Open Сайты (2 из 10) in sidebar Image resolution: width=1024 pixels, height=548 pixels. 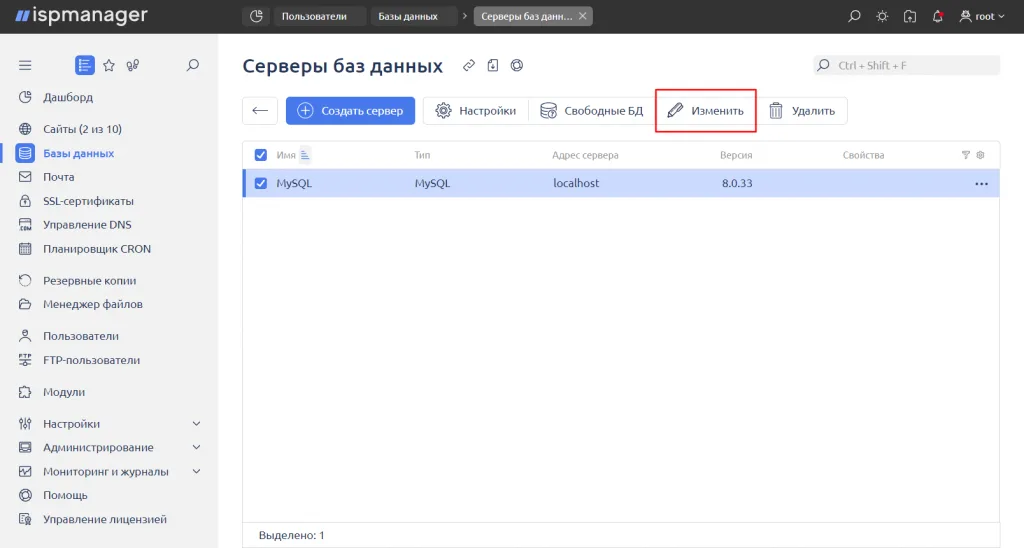pyautogui.click(x=82, y=129)
